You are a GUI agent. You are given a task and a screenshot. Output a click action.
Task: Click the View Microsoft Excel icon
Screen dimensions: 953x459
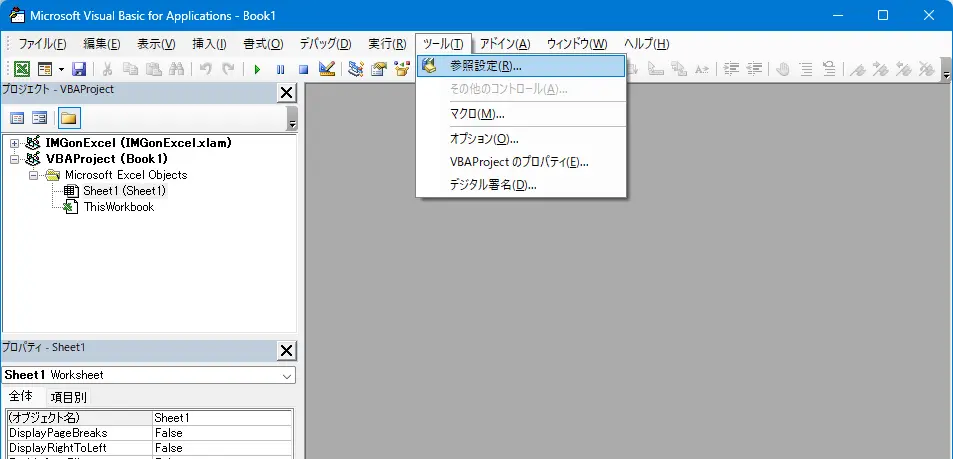(20, 69)
